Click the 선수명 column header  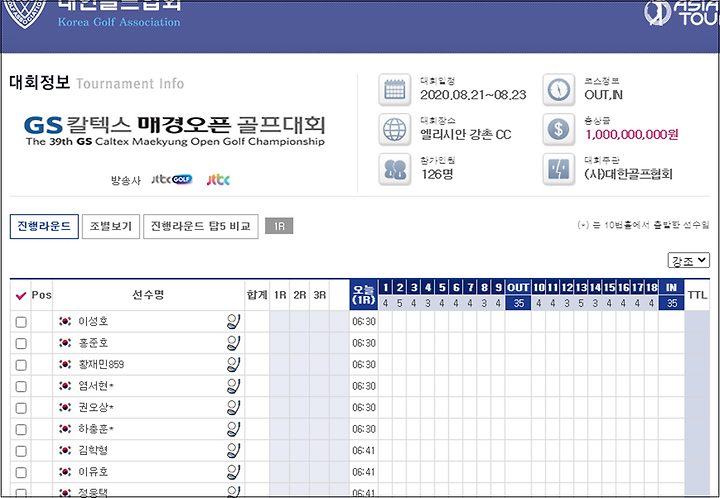[148, 295]
